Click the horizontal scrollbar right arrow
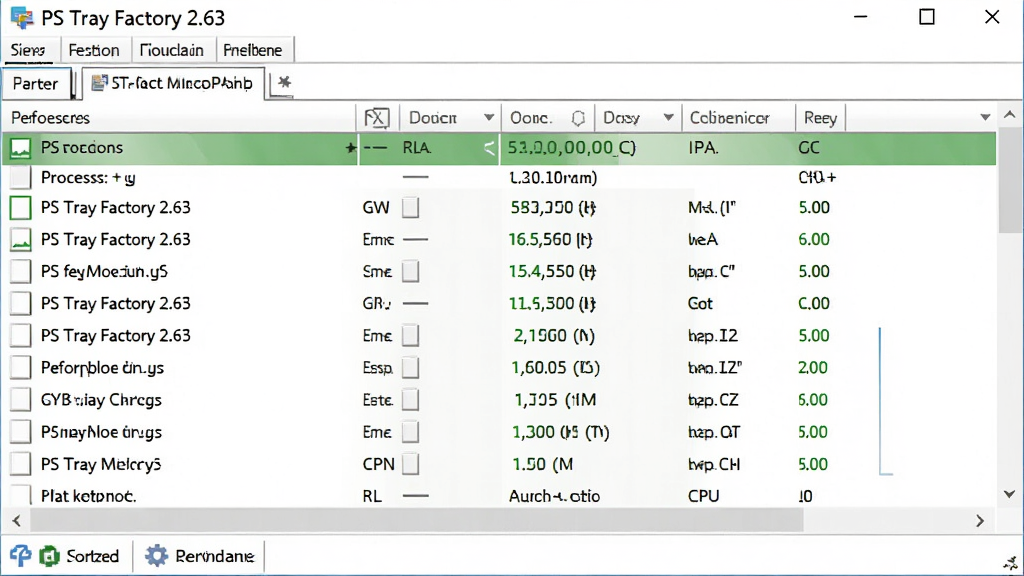The image size is (1024, 576). pos(980,520)
